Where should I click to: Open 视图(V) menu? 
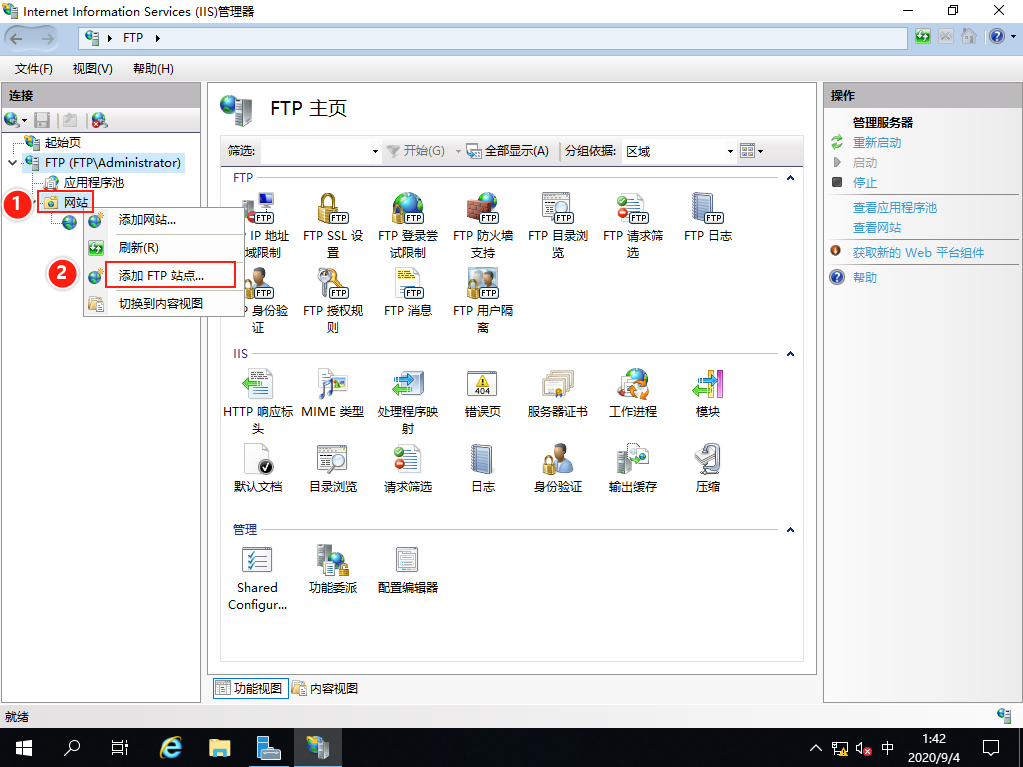[93, 68]
